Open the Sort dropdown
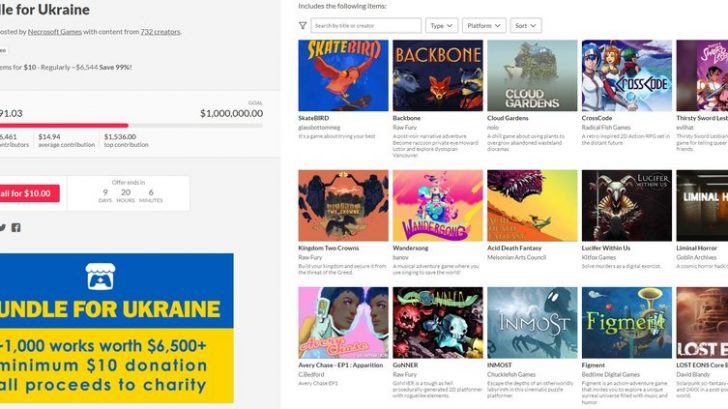 tap(526, 26)
